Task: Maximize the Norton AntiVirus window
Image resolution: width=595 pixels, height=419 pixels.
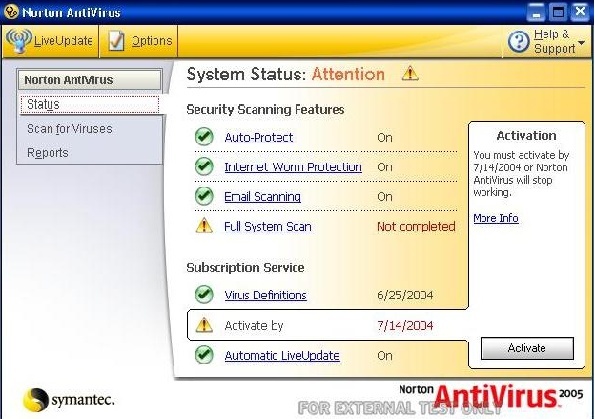Action: coord(558,12)
